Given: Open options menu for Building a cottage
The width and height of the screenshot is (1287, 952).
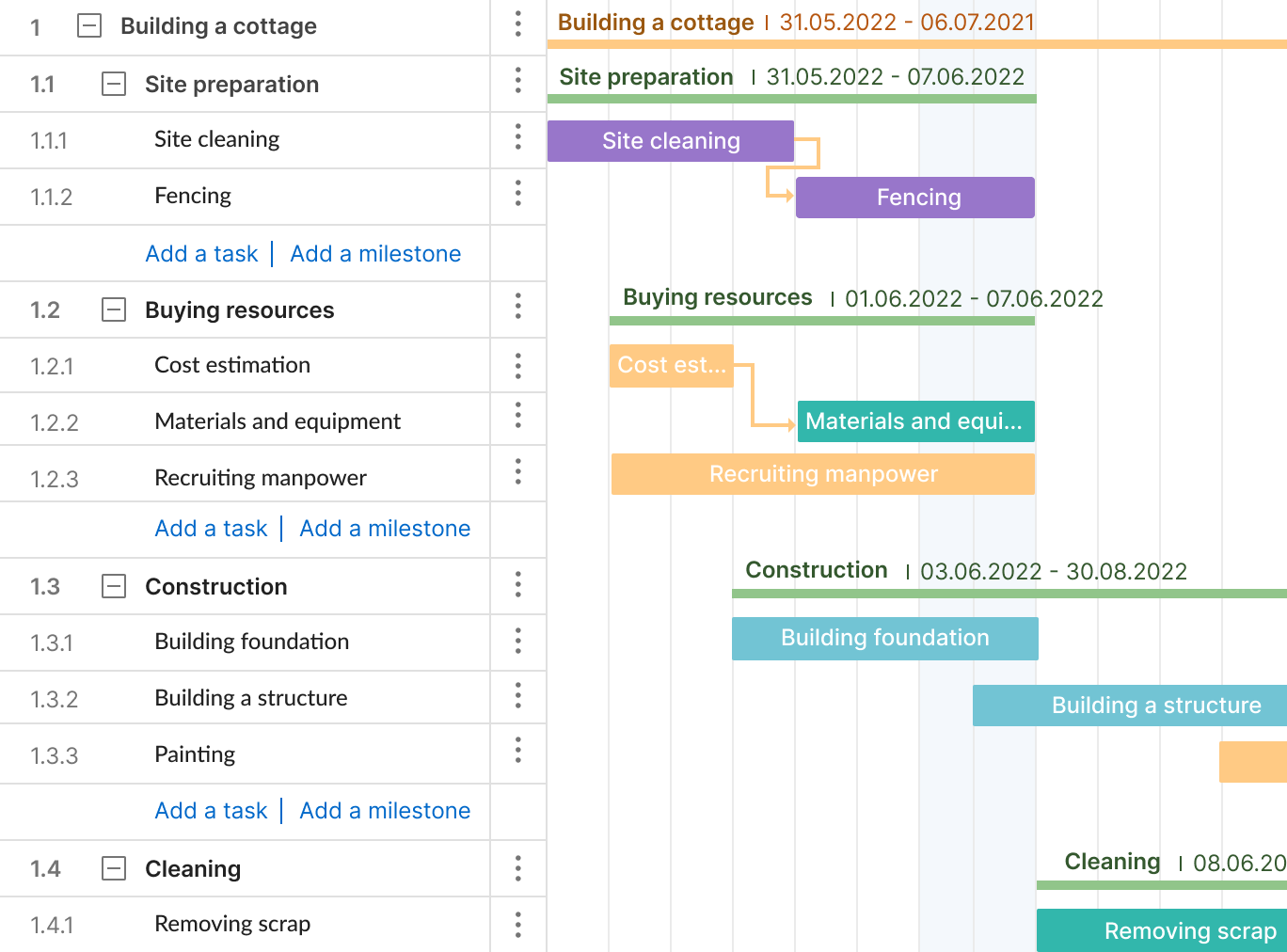Looking at the screenshot, I should [x=518, y=26].
